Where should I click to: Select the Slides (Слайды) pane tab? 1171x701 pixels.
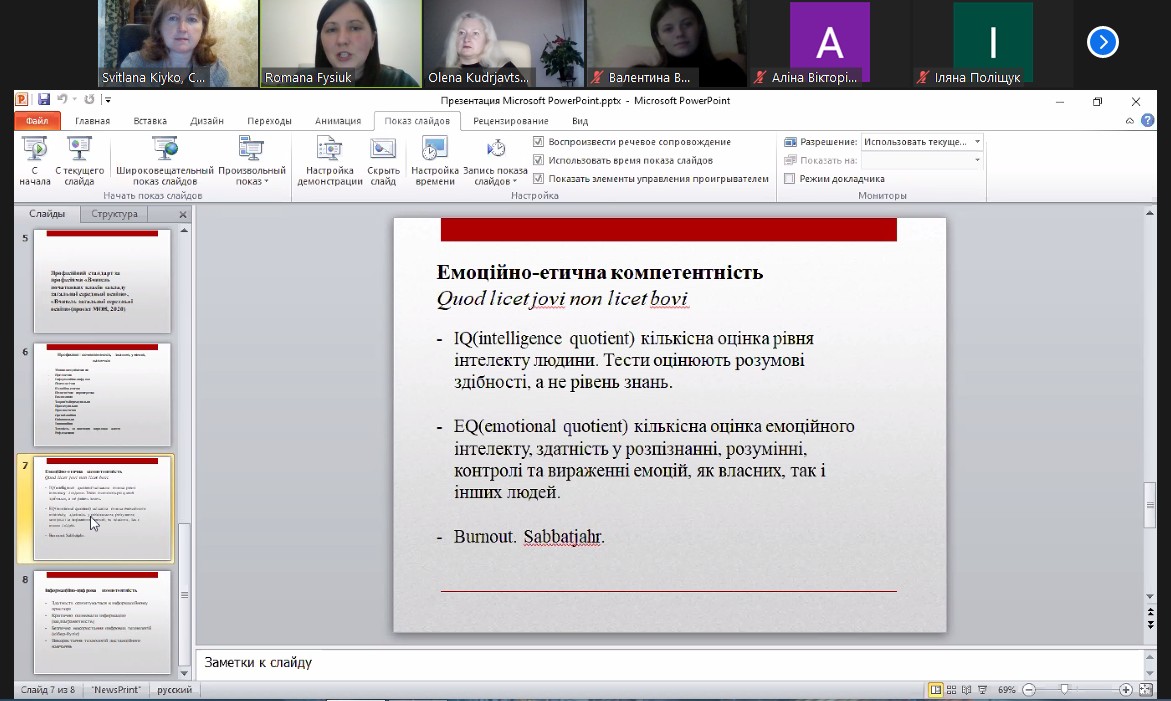[47, 214]
